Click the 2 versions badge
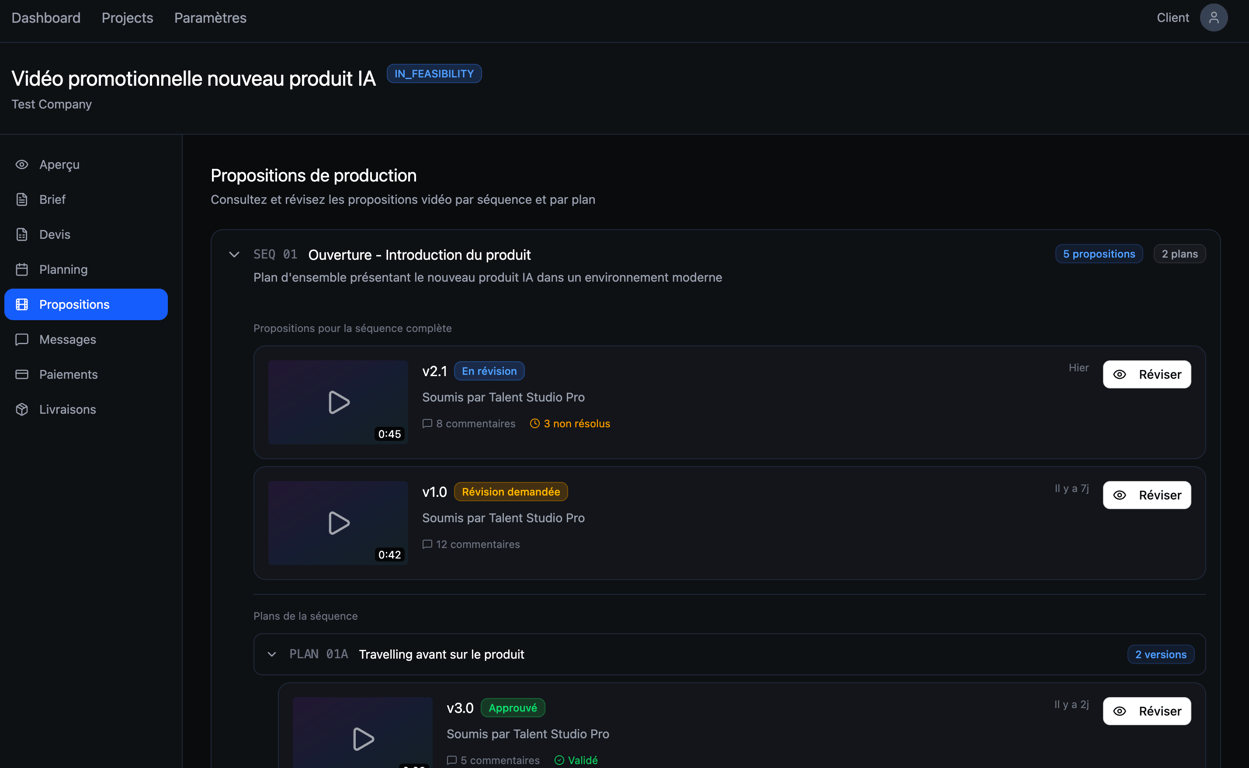The image size is (1249, 768). coord(1160,655)
